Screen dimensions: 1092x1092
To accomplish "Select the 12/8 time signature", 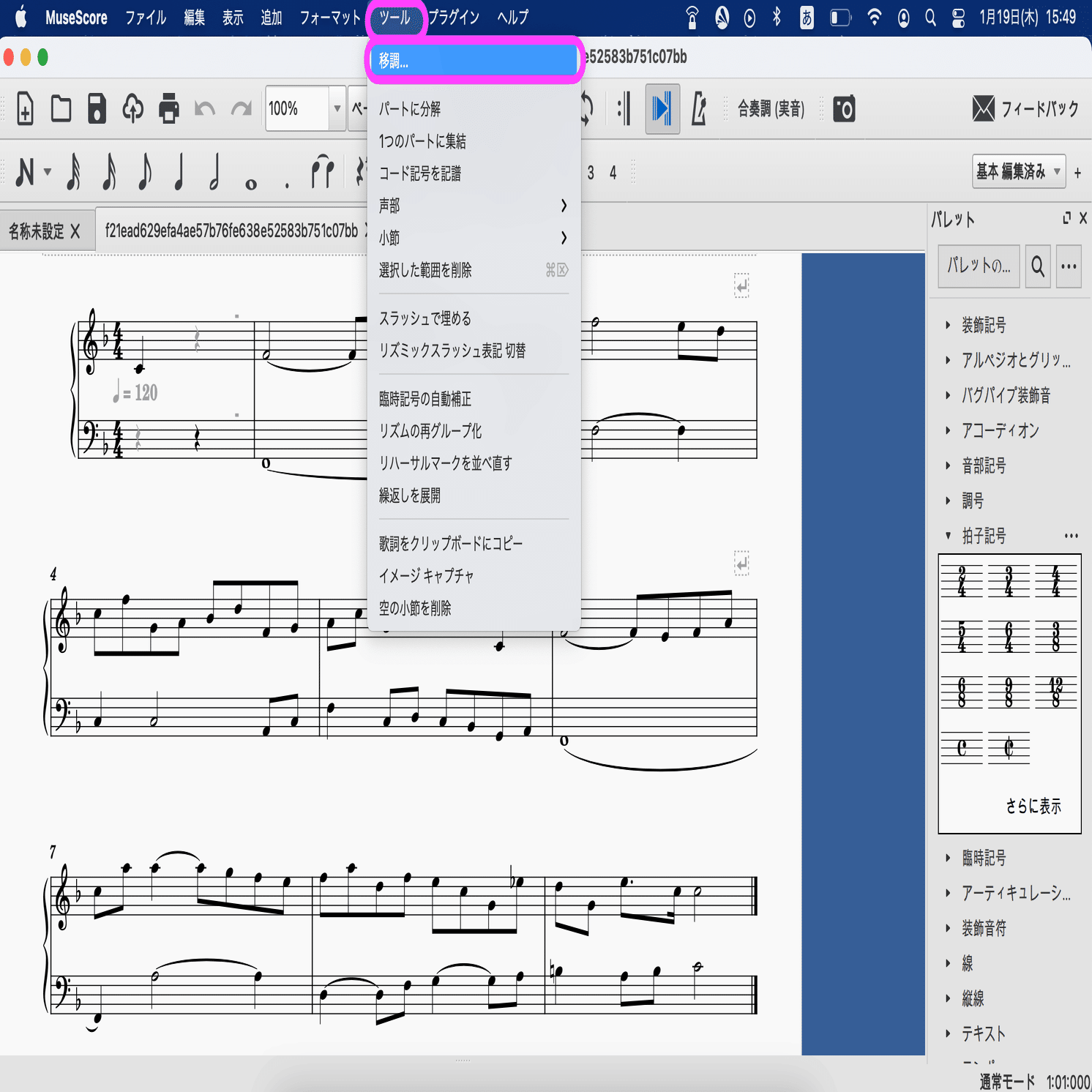I will pyautogui.click(x=1055, y=692).
